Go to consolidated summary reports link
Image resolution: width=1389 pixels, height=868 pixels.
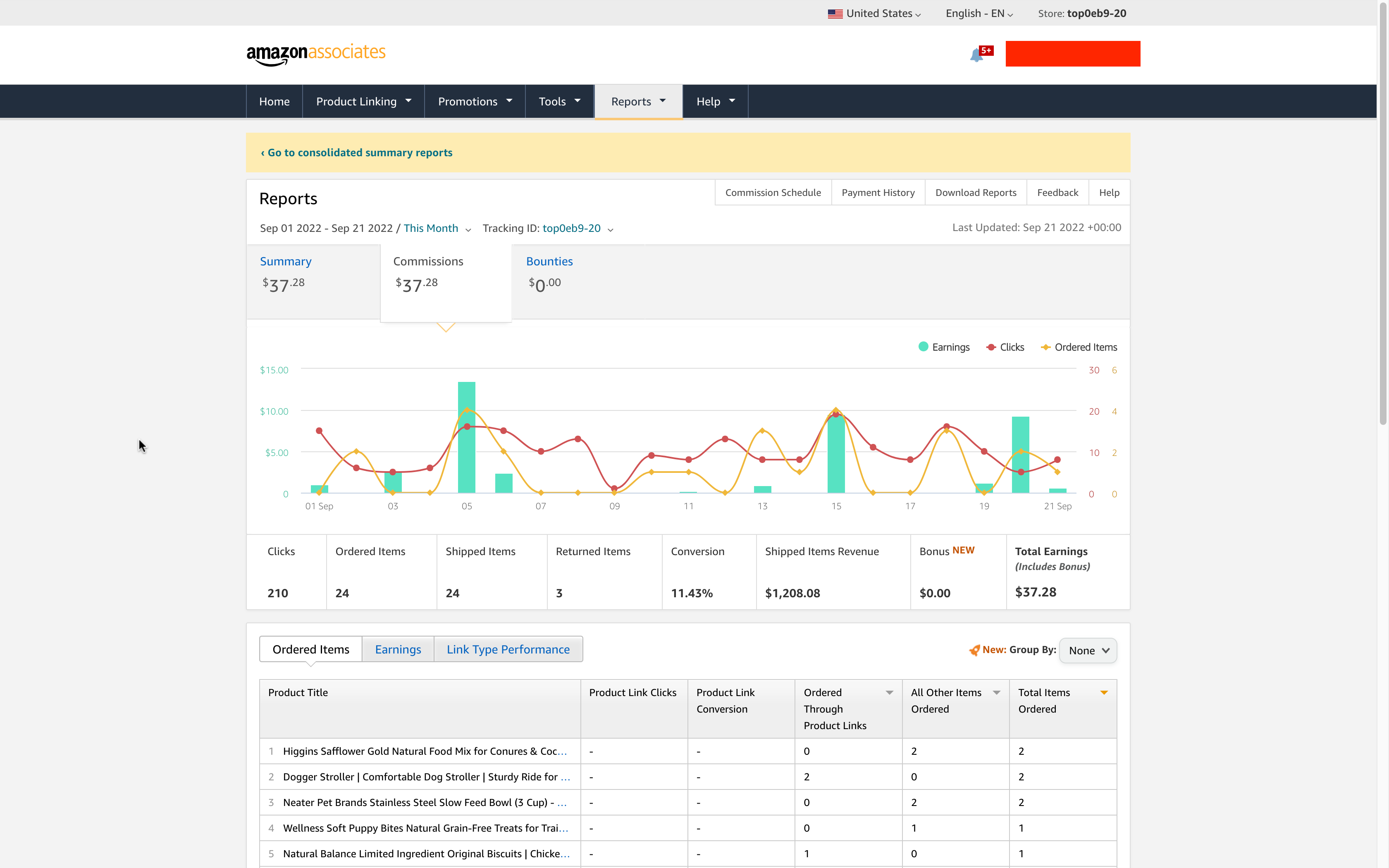coord(356,153)
